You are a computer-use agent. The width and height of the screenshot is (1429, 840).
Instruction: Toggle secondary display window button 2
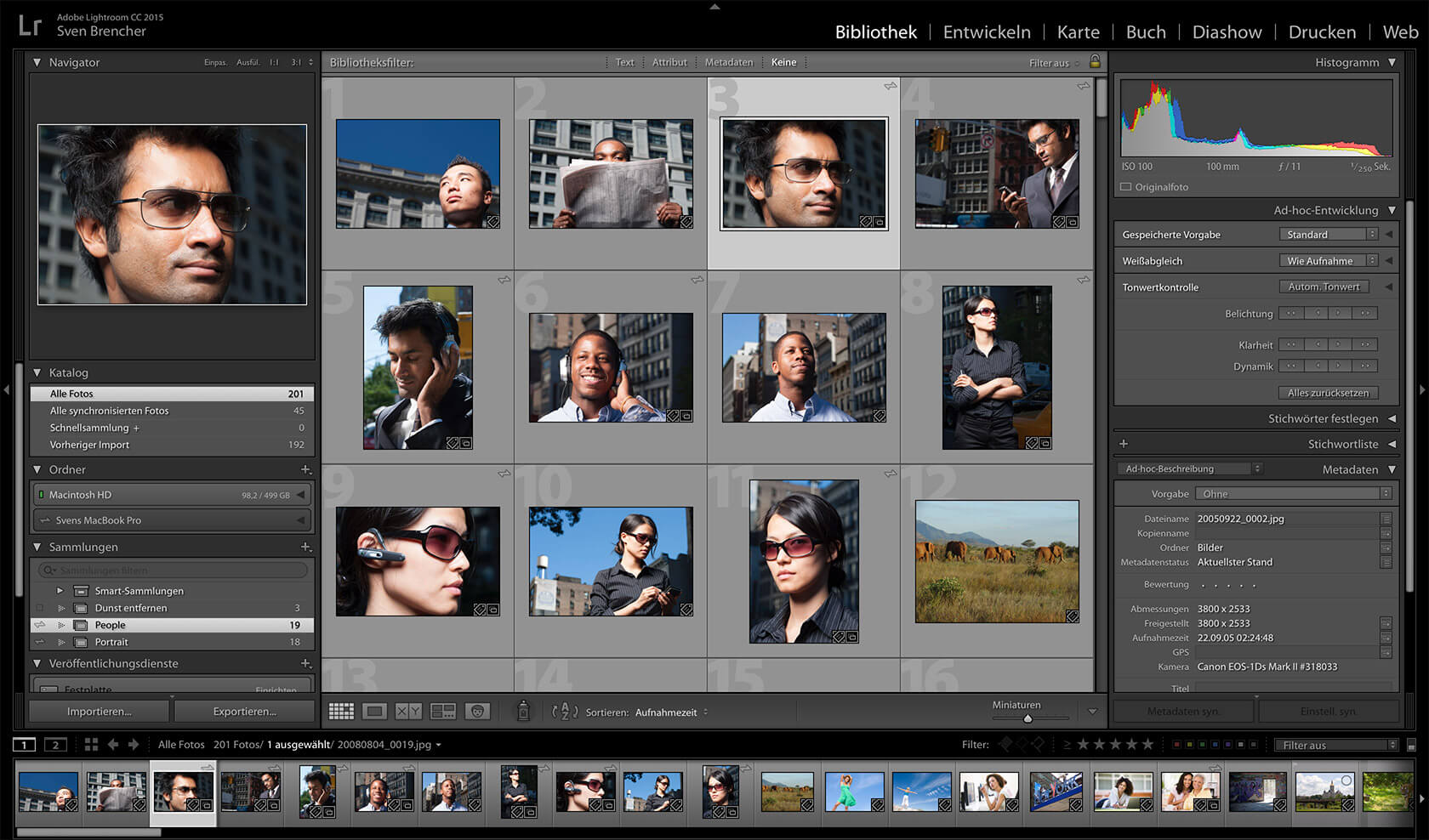coord(55,745)
